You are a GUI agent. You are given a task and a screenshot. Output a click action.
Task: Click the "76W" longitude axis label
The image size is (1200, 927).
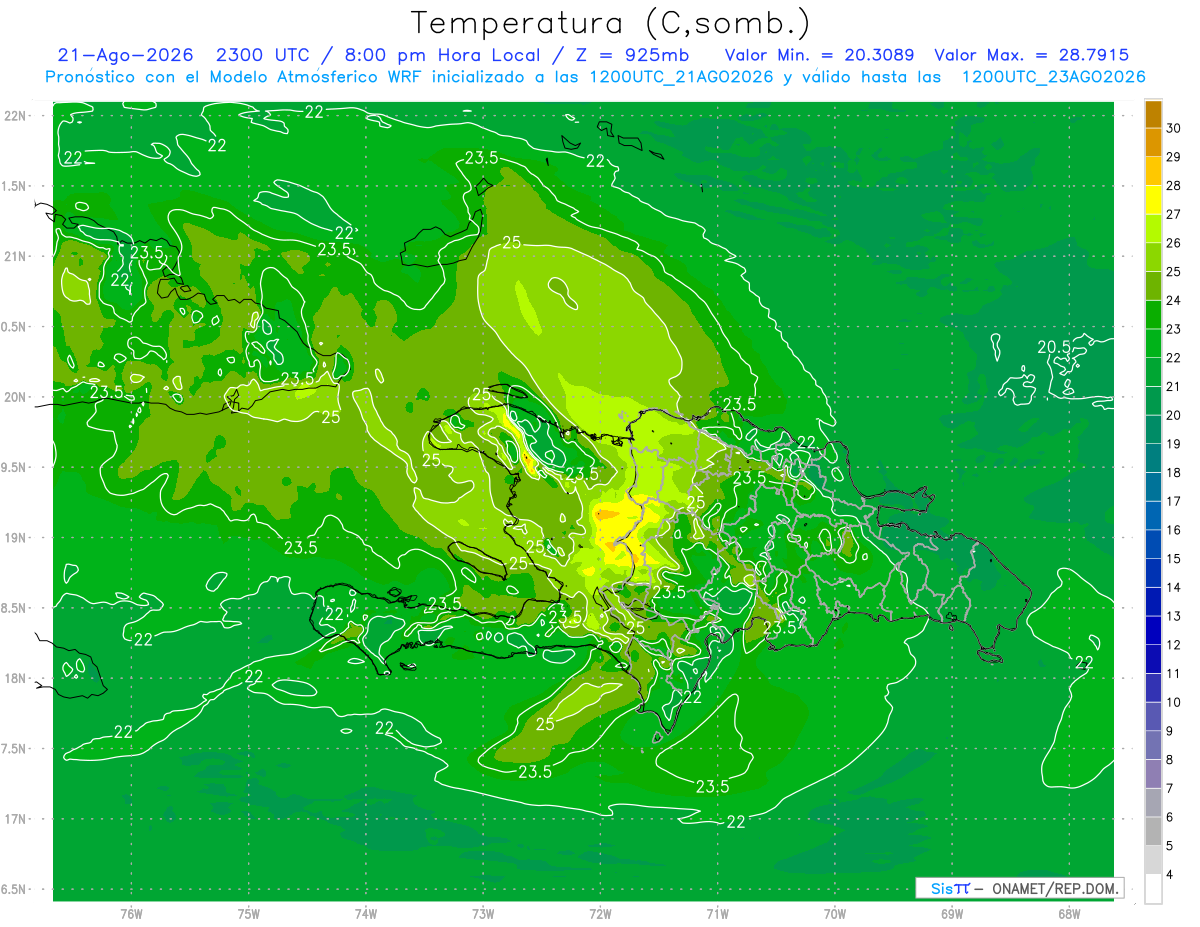click(131, 914)
